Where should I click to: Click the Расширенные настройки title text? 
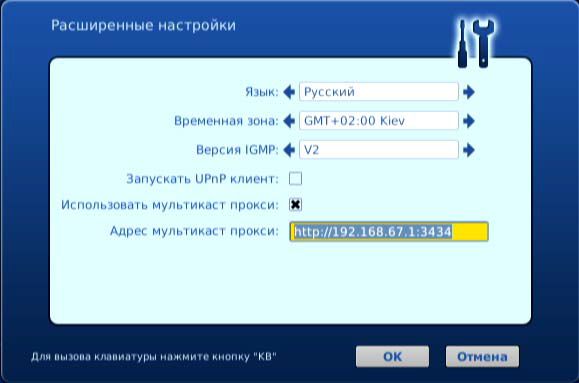pyautogui.click(x=143, y=25)
